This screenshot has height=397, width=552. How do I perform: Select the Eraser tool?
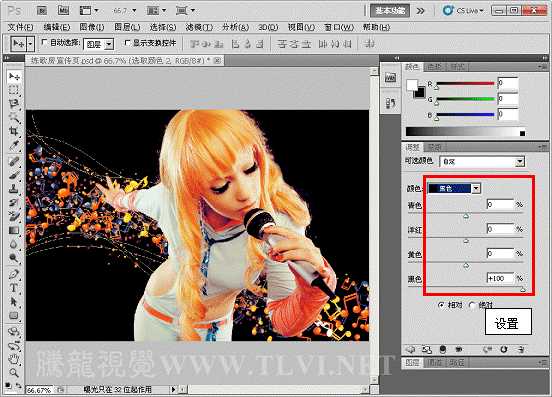[x=14, y=216]
